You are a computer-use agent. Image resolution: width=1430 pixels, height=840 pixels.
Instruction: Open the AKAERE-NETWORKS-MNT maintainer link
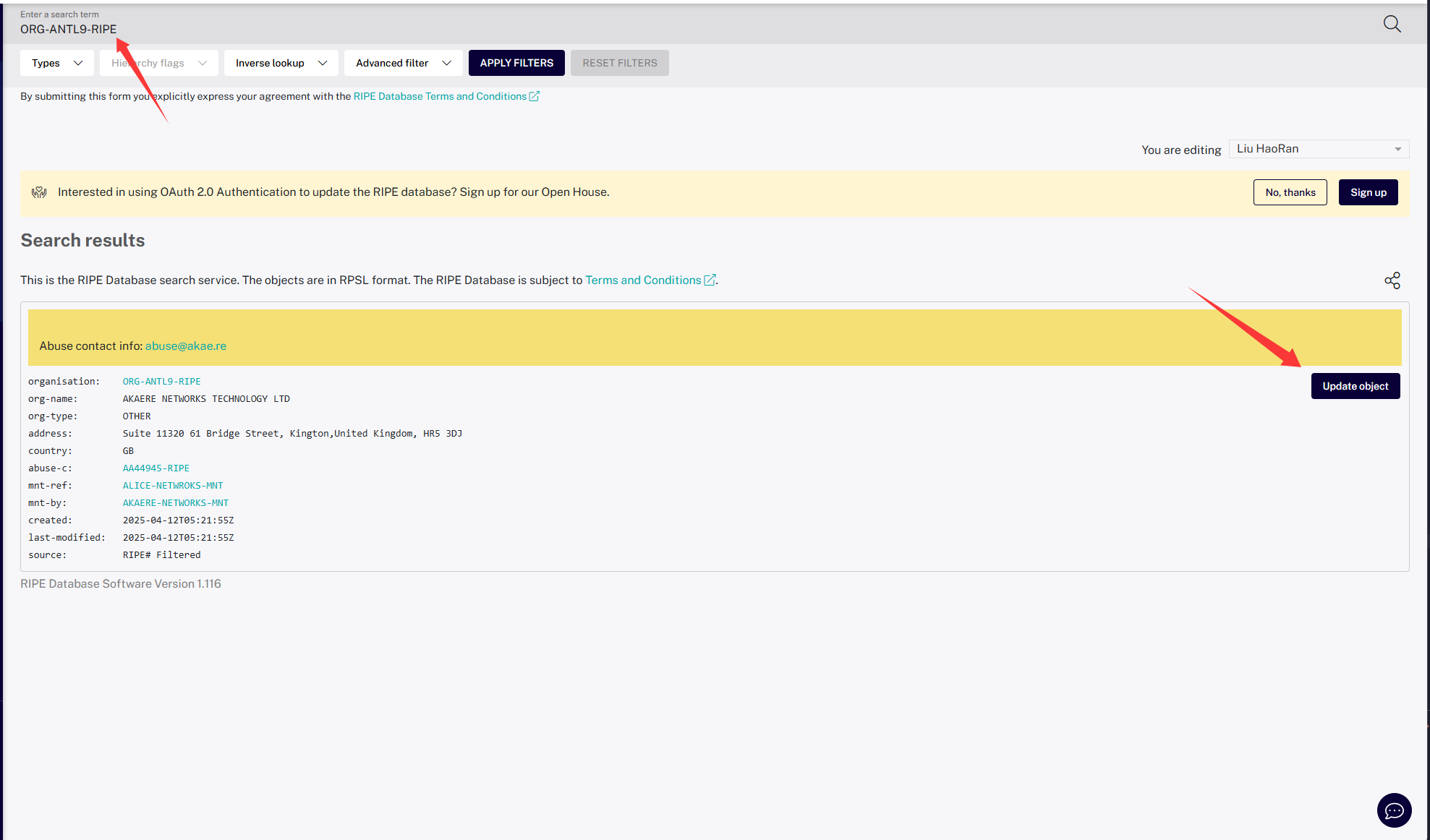tap(175, 502)
